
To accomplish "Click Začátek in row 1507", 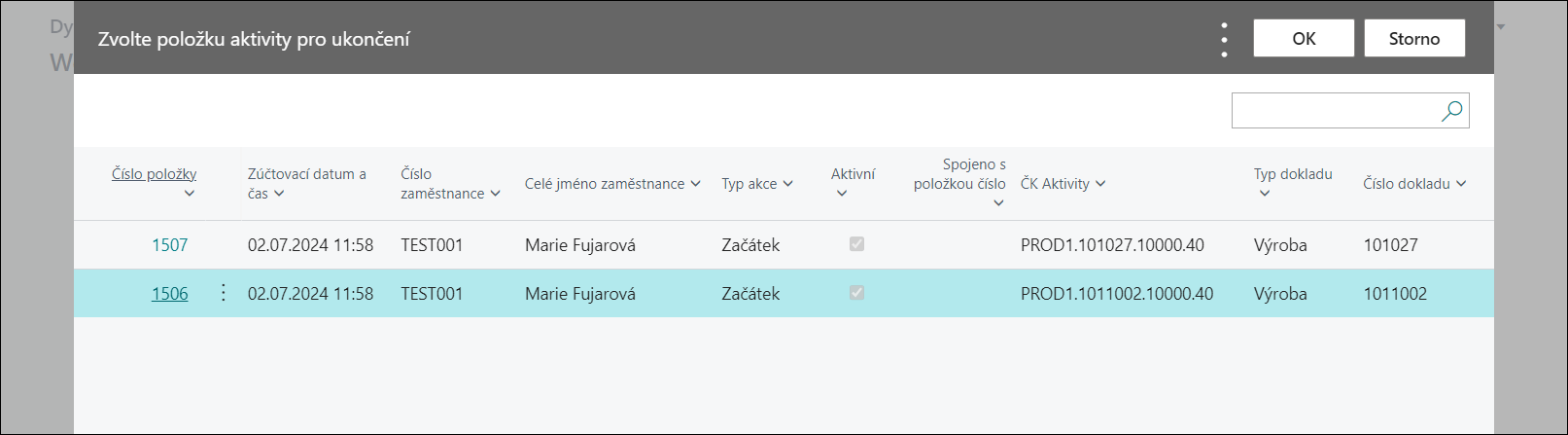I will tap(750, 245).
